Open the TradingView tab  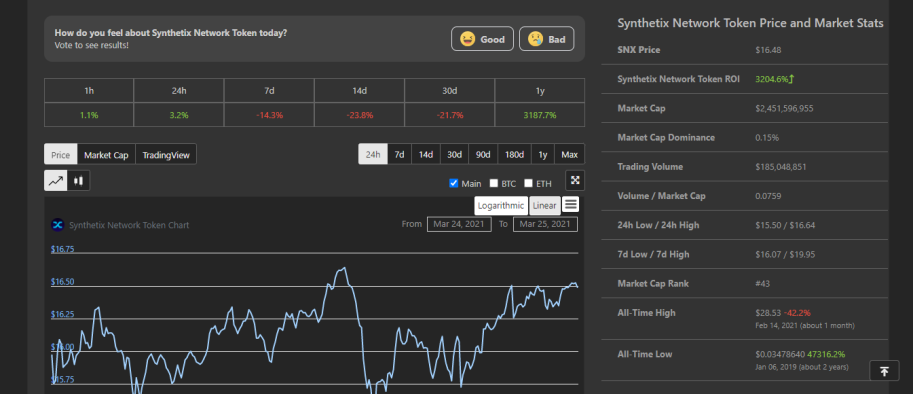(x=166, y=155)
